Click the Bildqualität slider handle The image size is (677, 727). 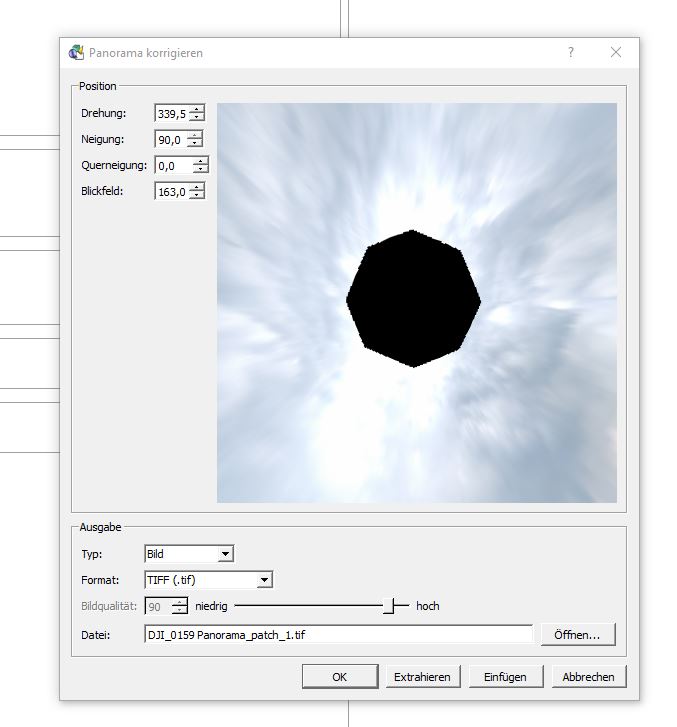(396, 606)
